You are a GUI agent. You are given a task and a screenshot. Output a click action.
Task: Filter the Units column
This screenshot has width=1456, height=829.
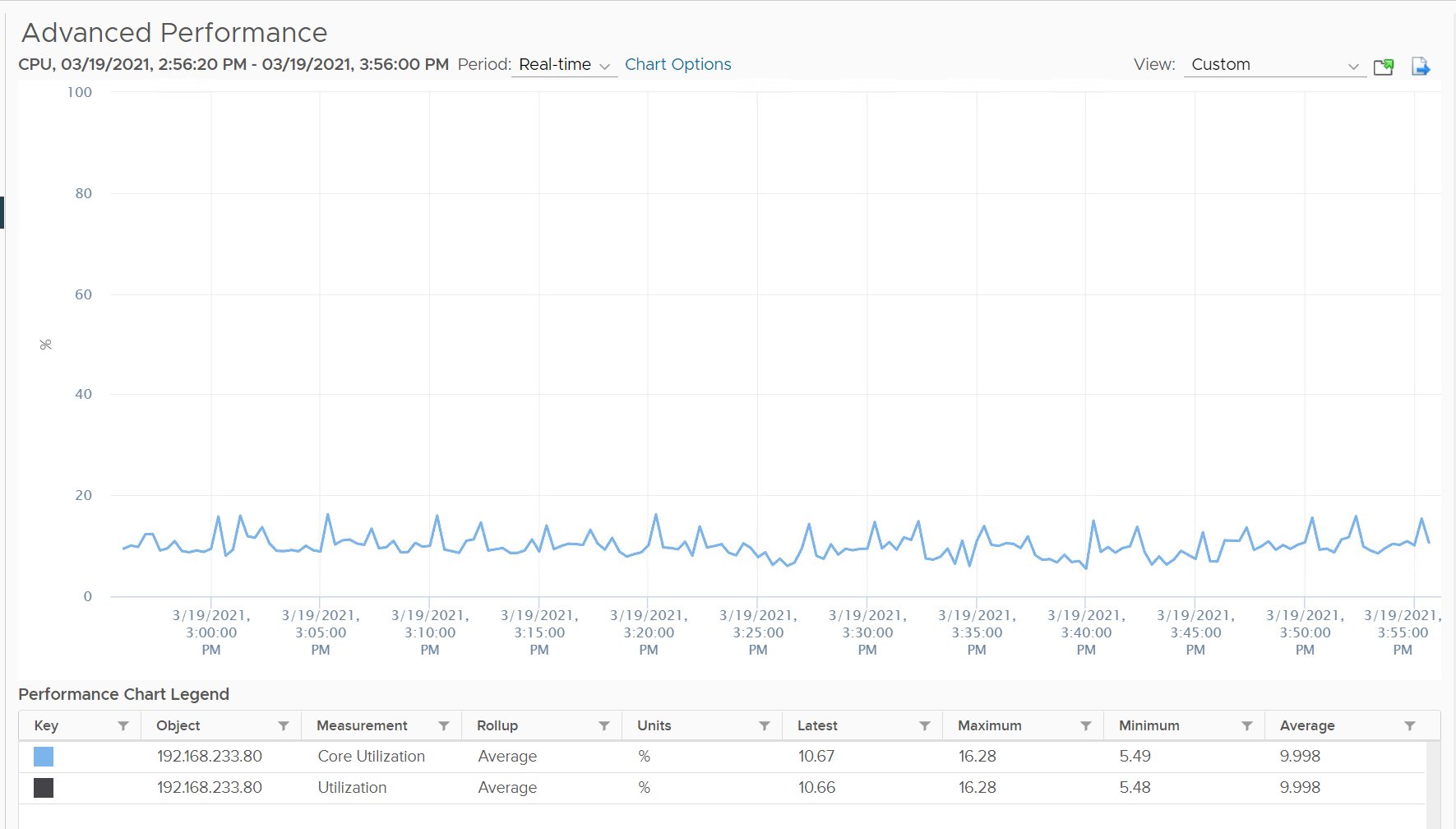[x=765, y=725]
